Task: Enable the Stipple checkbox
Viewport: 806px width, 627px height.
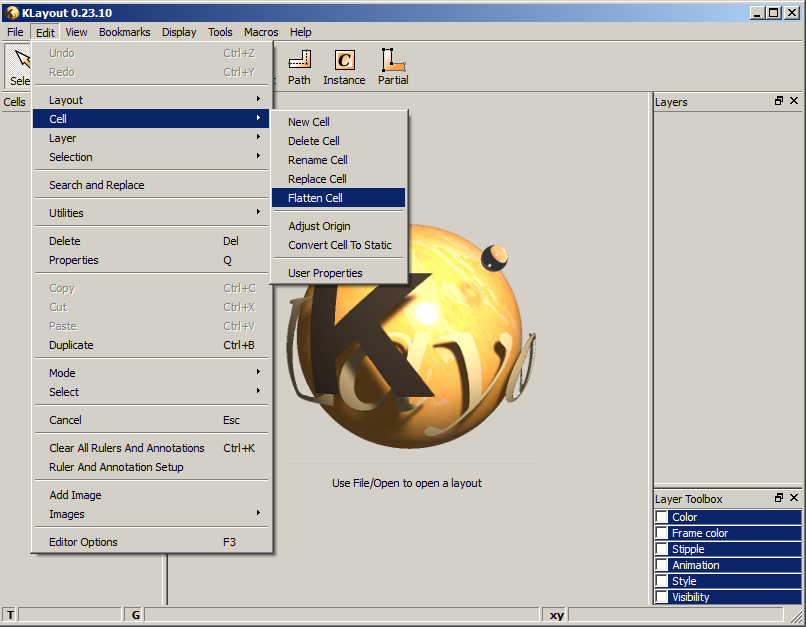Action: tap(660, 549)
